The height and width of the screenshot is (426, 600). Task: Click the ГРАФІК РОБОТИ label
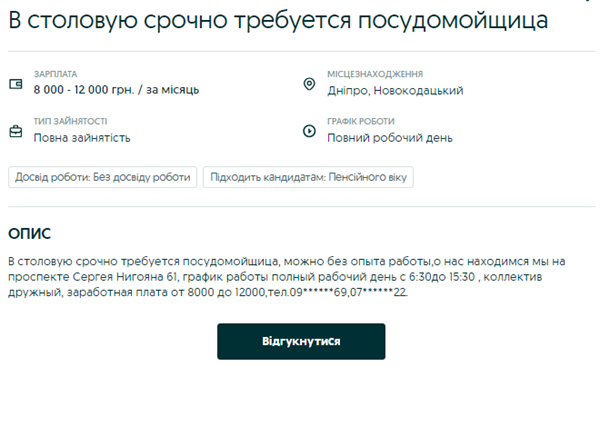click(361, 122)
